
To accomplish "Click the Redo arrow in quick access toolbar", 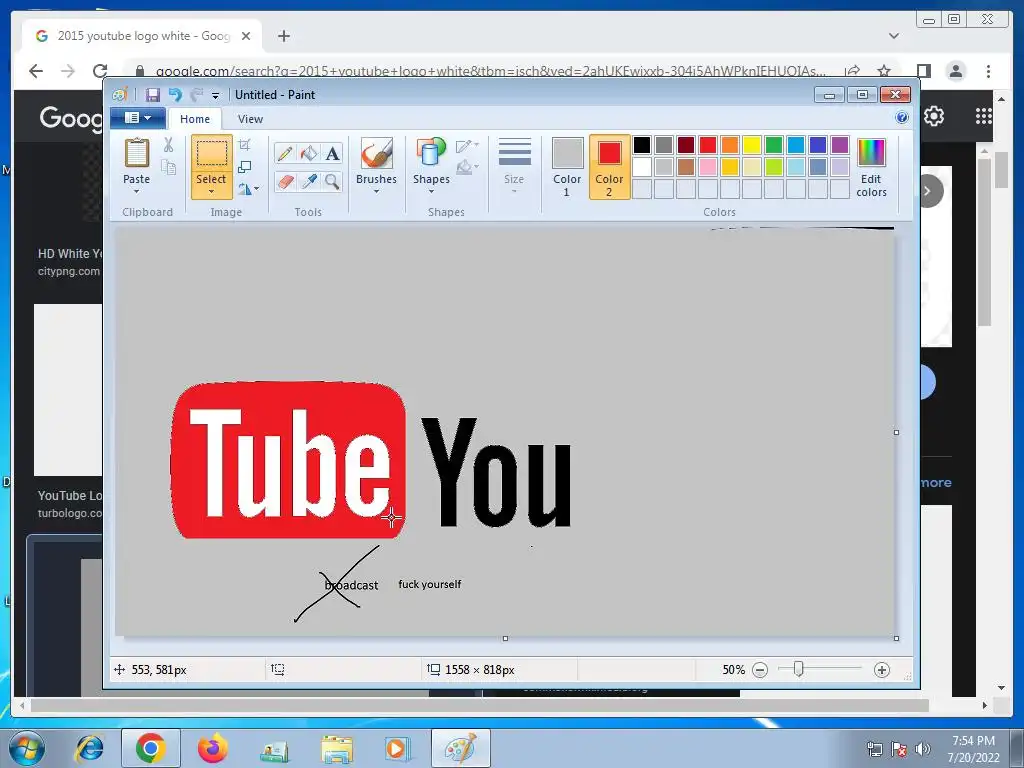I will click(x=197, y=95).
